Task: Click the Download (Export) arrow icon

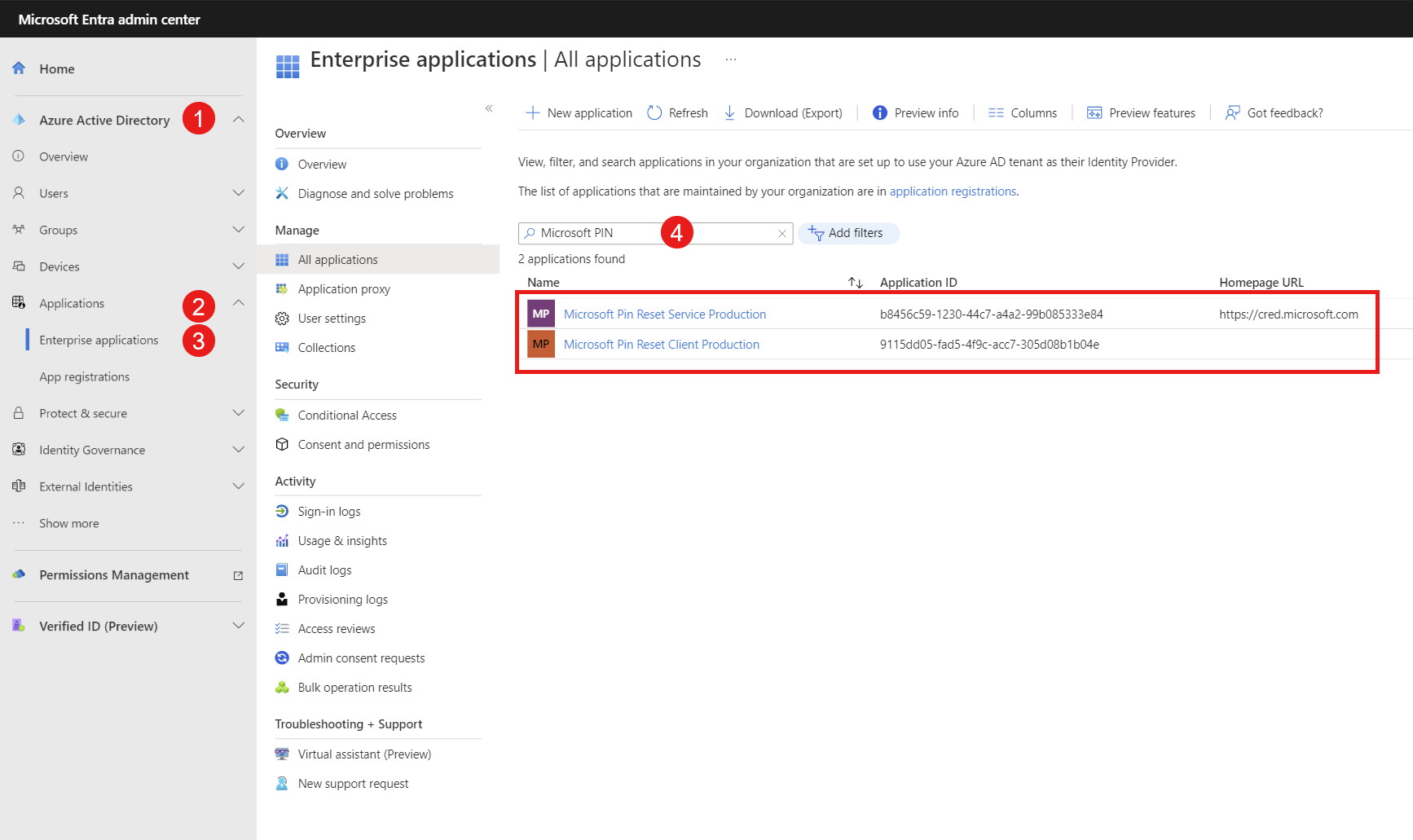Action: pyautogui.click(x=730, y=112)
